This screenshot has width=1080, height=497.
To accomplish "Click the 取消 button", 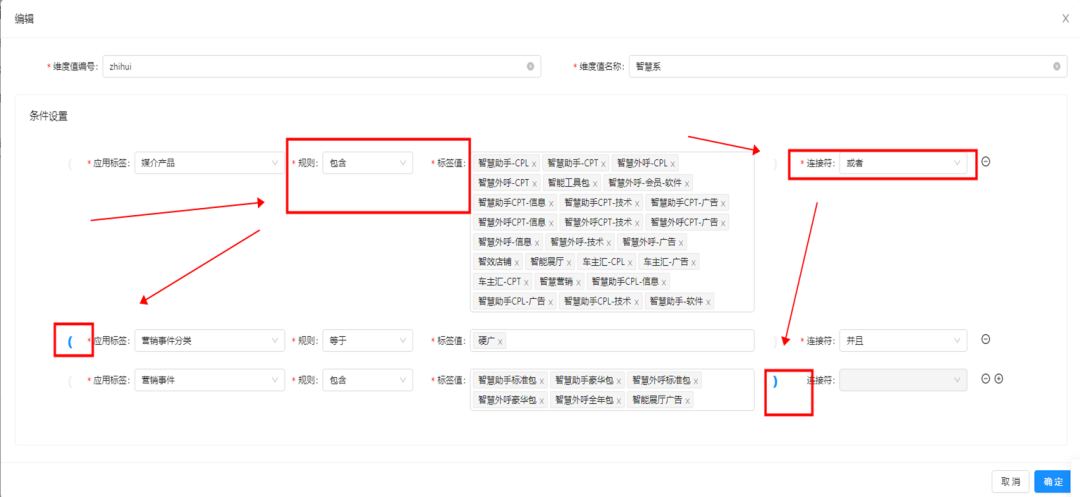I will click(x=1010, y=482).
